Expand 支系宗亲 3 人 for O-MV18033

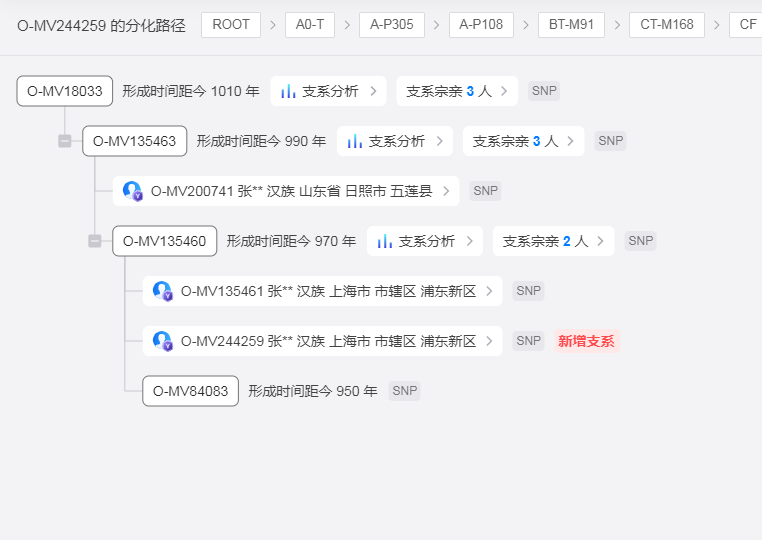[457, 91]
